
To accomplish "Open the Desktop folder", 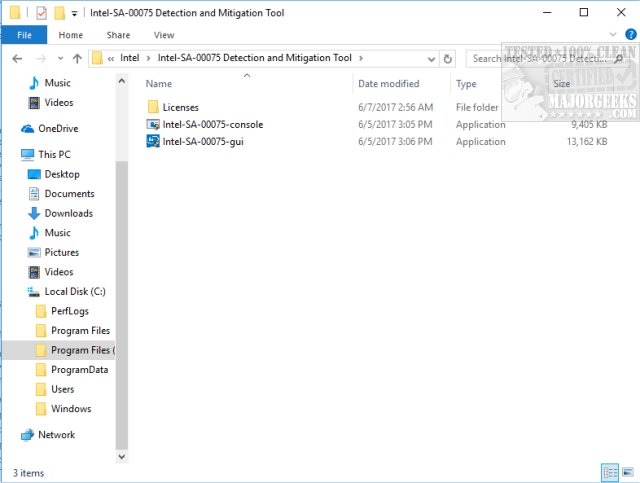I will tap(62, 174).
